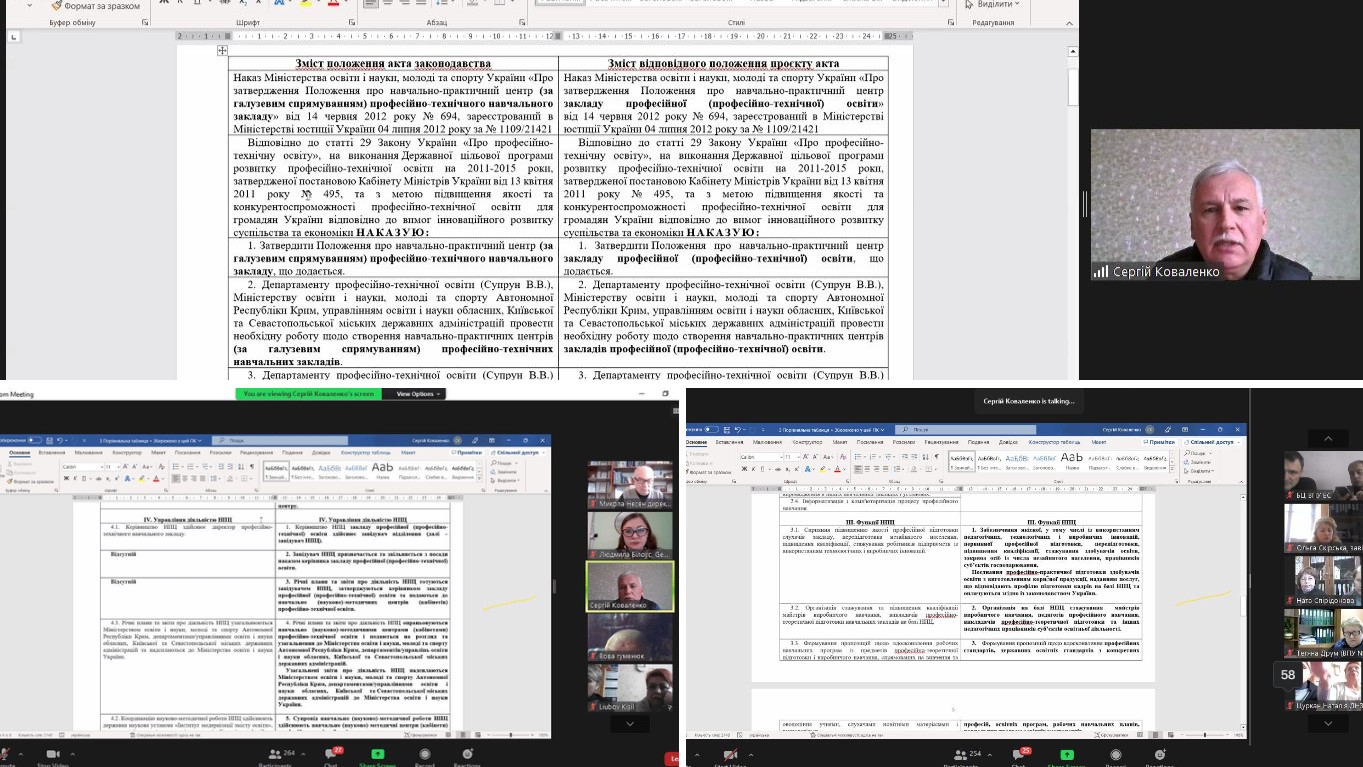The height and width of the screenshot is (767, 1363).
Task: Click the video camera icon in left Zoom window
Action: (51, 754)
